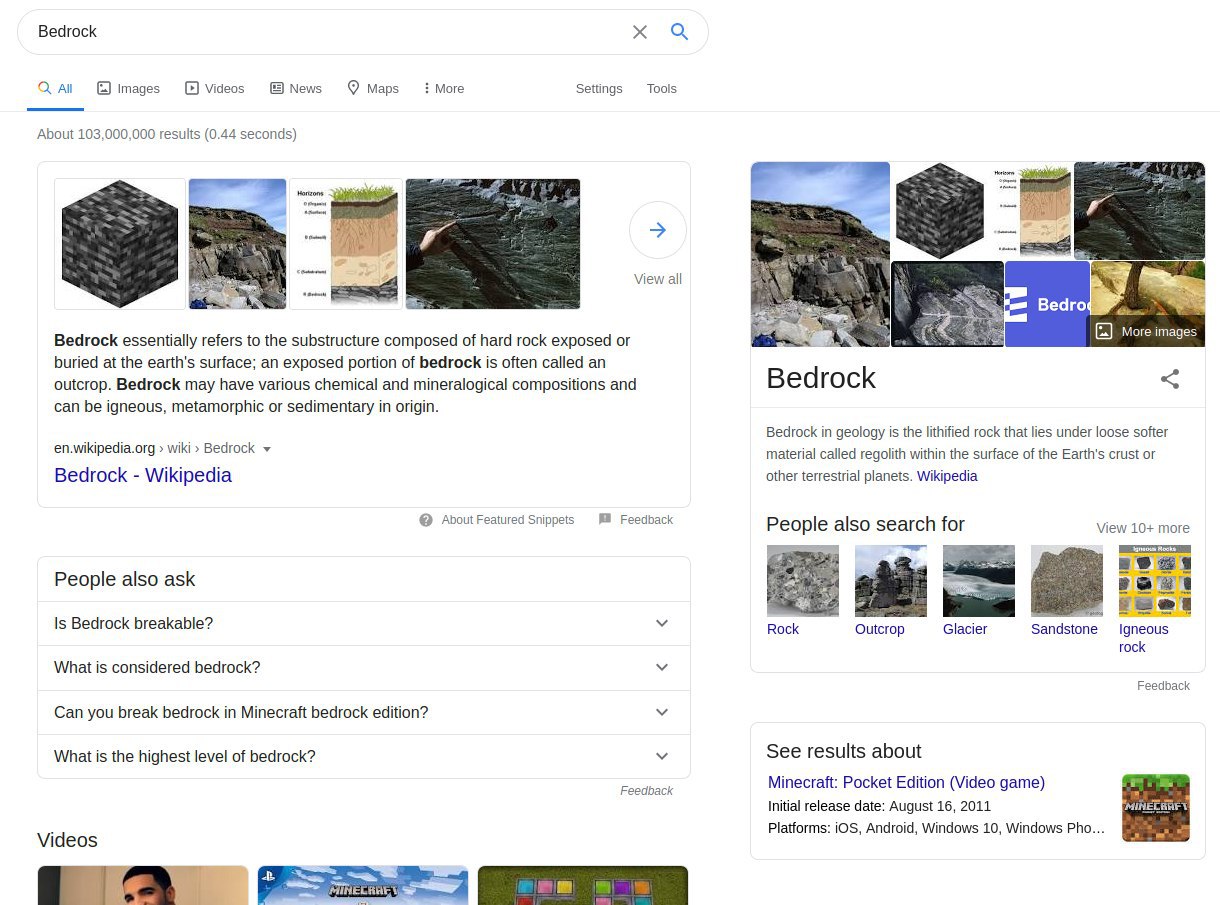Expand "What is considered bedrock?" question
Screen dimensions: 1220x905
661,667
